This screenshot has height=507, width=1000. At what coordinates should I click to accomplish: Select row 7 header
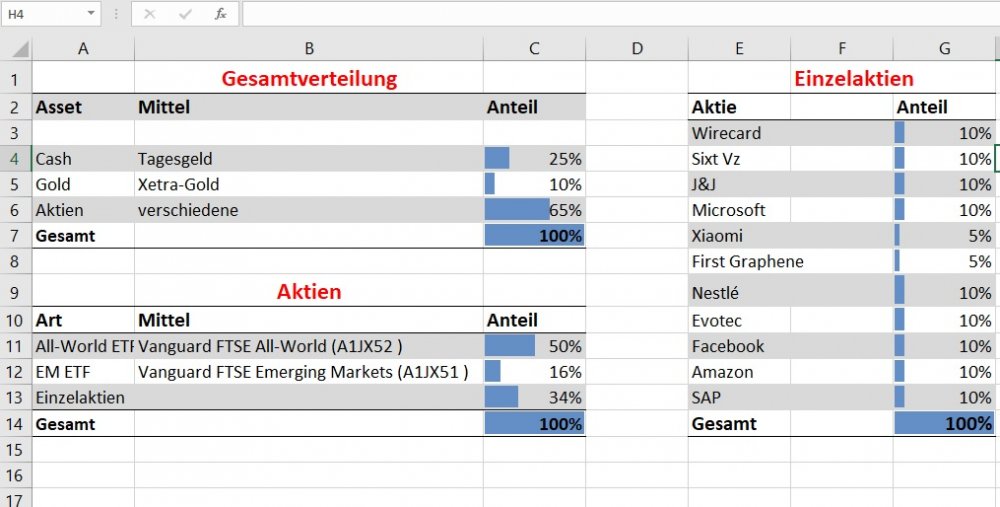click(x=16, y=236)
